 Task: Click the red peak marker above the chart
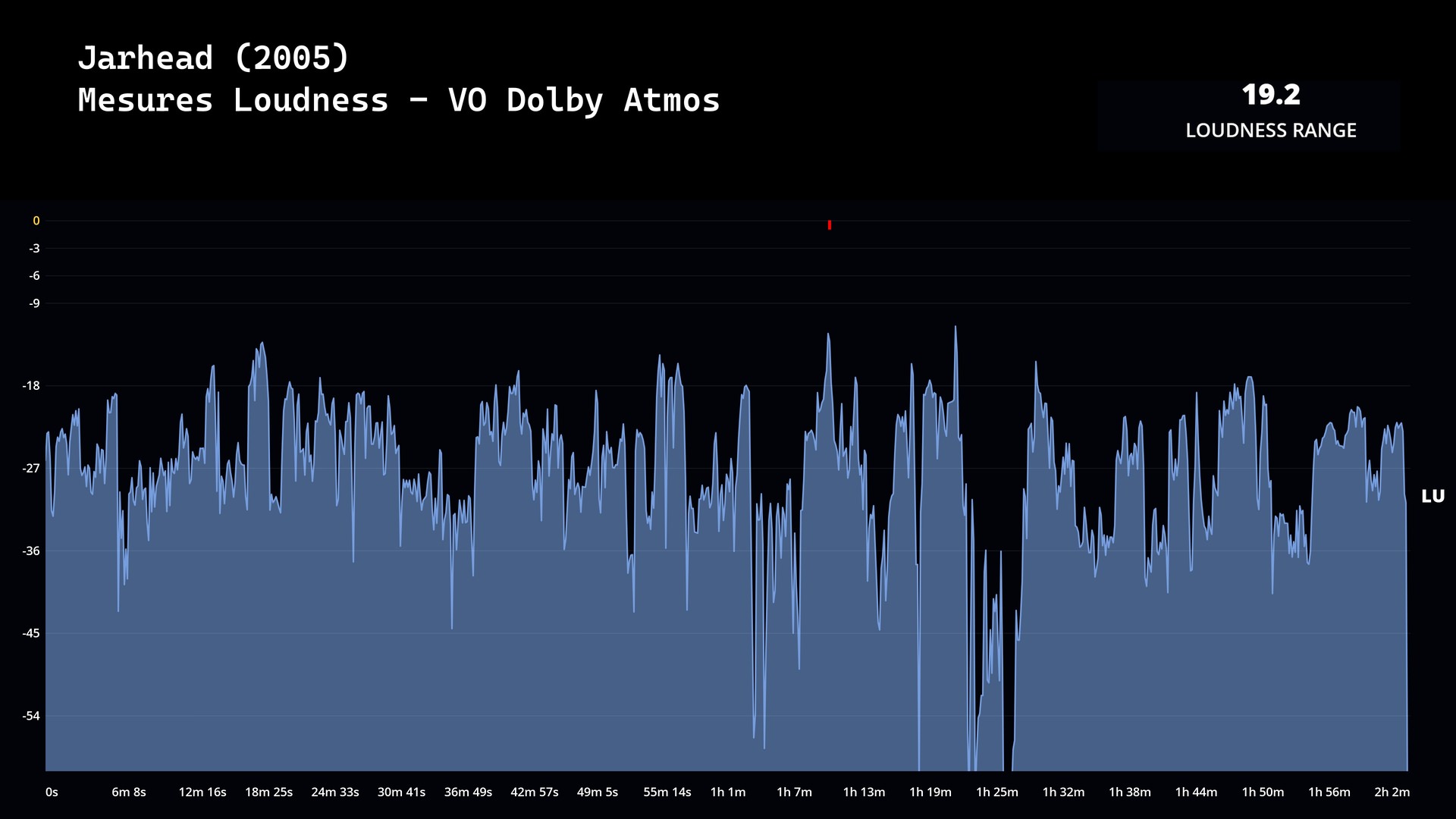pos(830,225)
